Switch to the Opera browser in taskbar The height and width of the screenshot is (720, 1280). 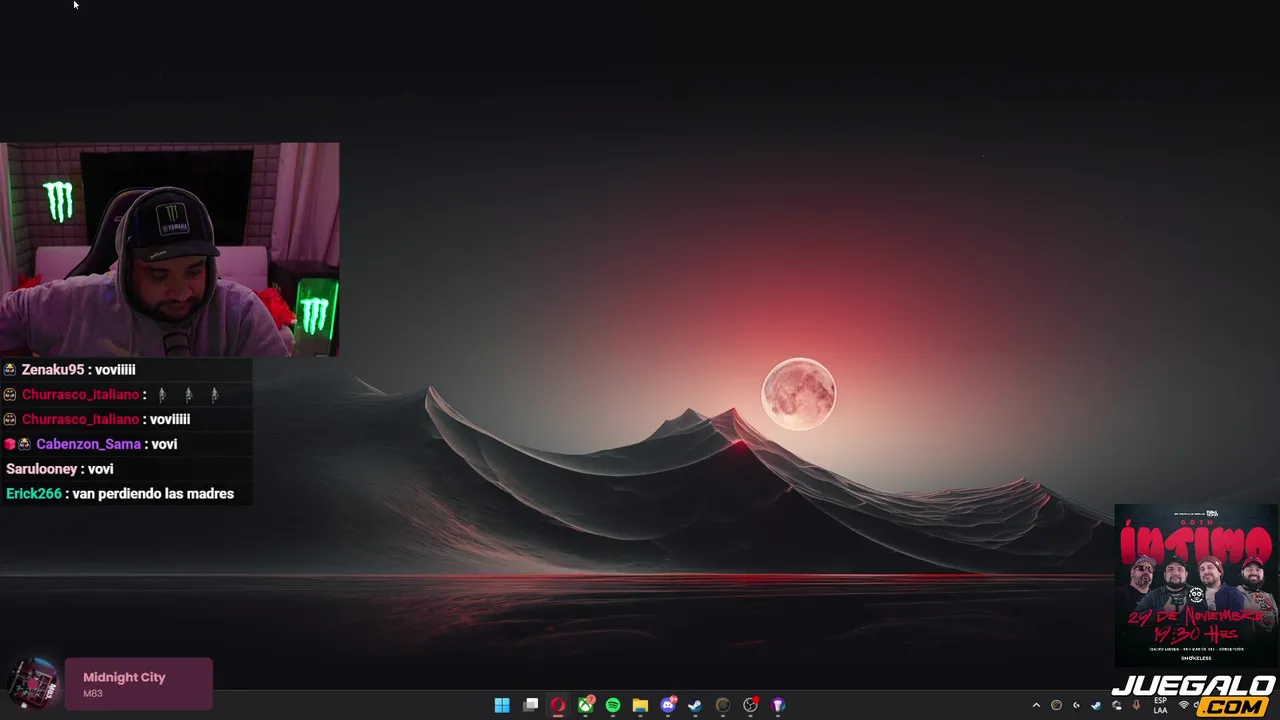557,705
